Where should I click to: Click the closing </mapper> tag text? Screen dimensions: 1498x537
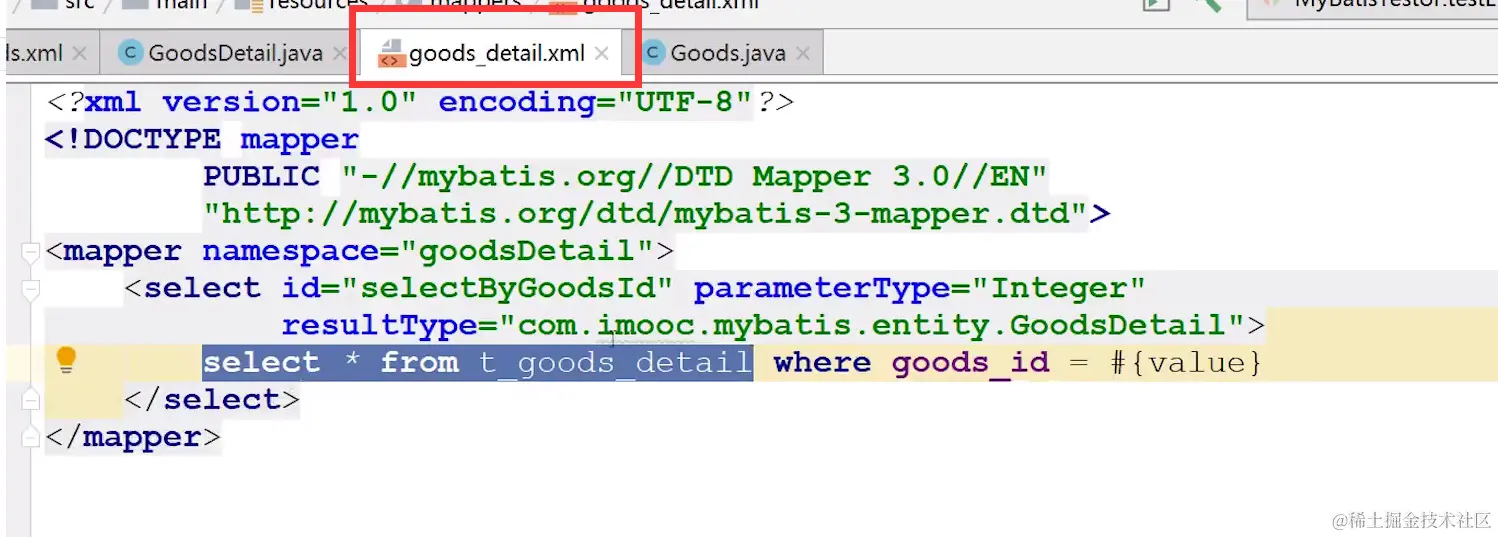click(x=133, y=437)
